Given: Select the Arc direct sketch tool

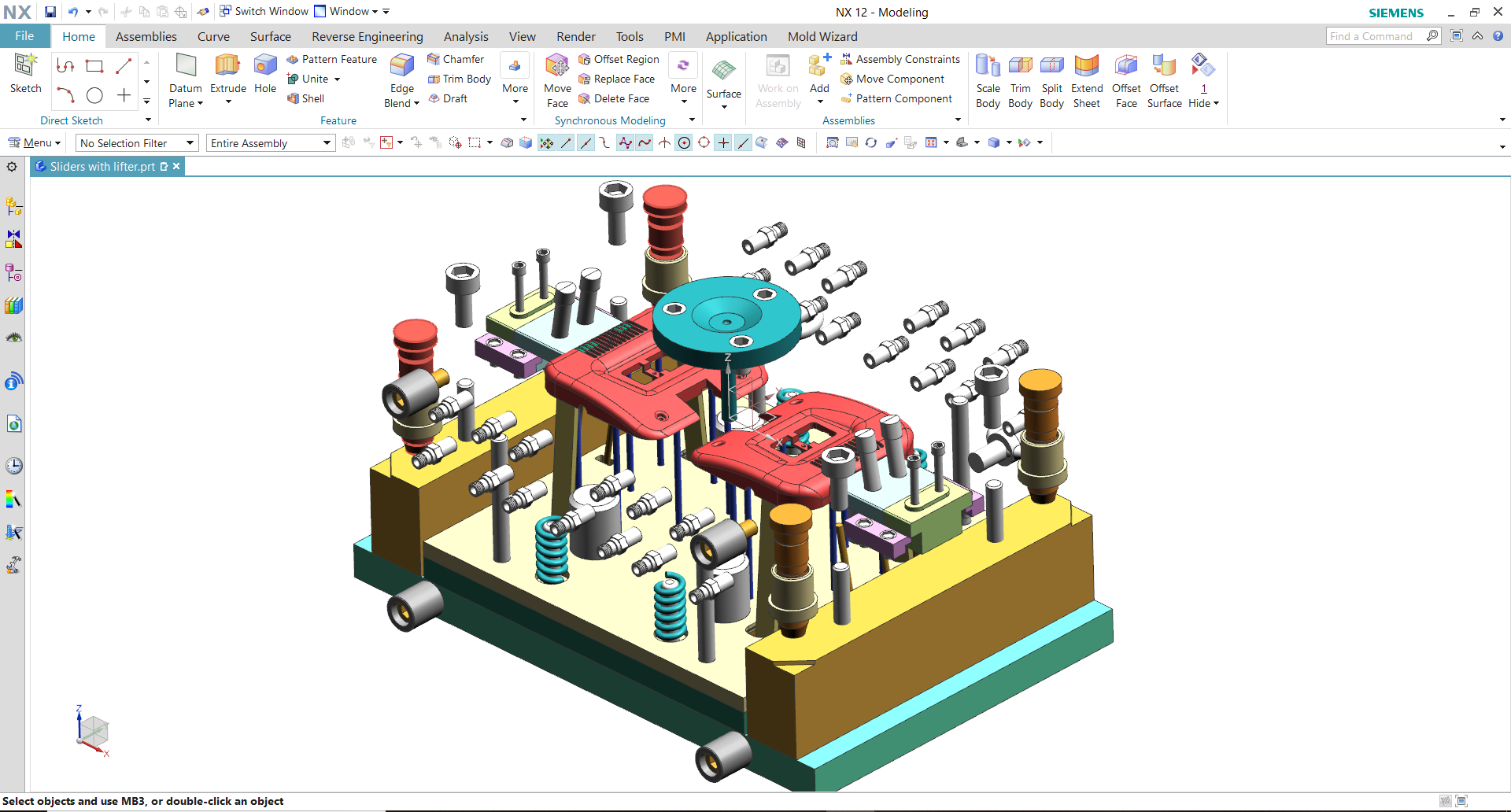Looking at the screenshot, I should [65, 95].
